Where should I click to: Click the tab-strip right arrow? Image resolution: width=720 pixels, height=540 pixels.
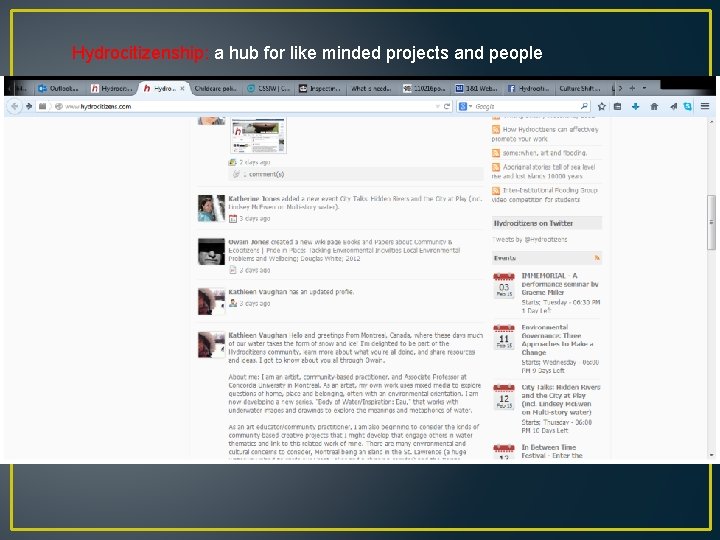pos(620,88)
